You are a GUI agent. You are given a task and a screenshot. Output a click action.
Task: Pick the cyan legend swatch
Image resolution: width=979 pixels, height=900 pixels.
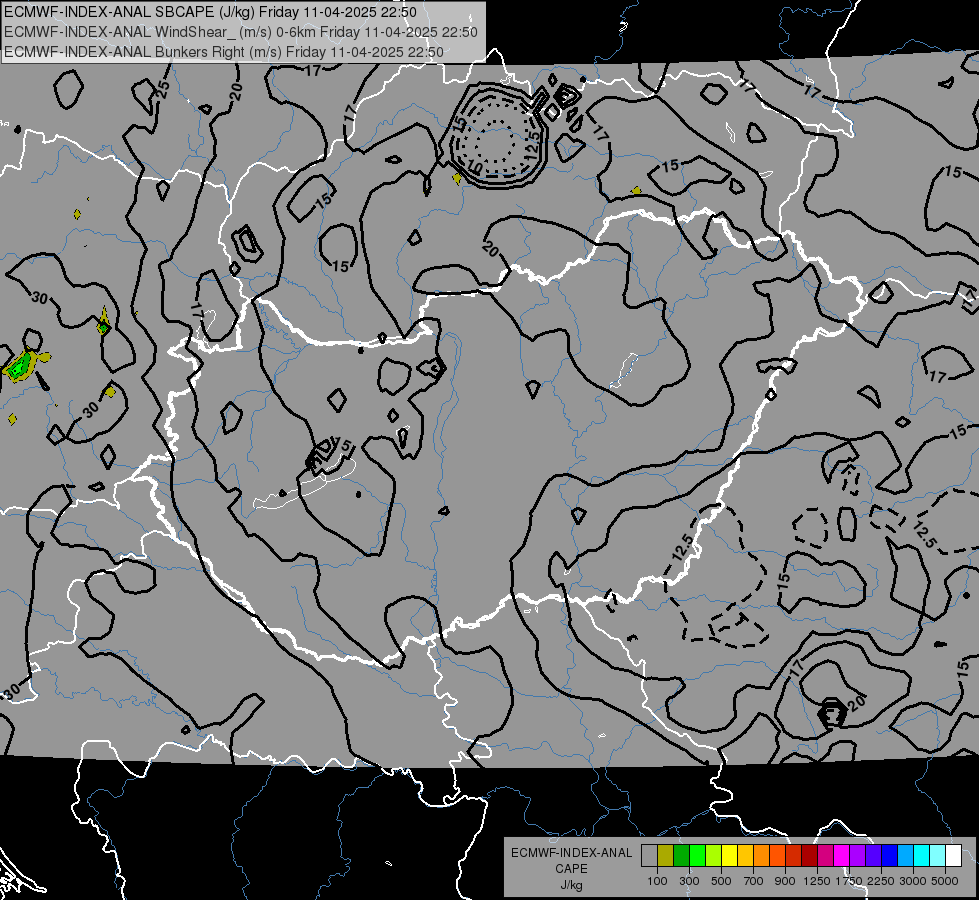click(922, 855)
